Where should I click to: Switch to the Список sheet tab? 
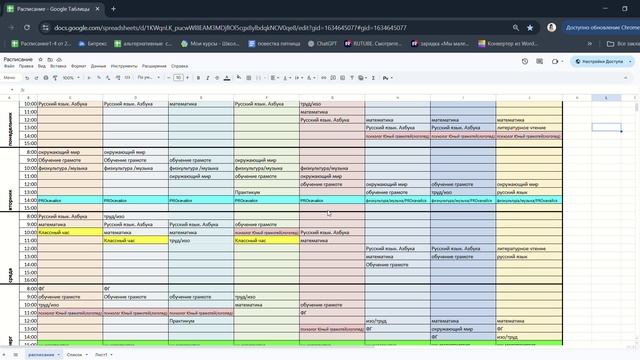click(x=74, y=355)
